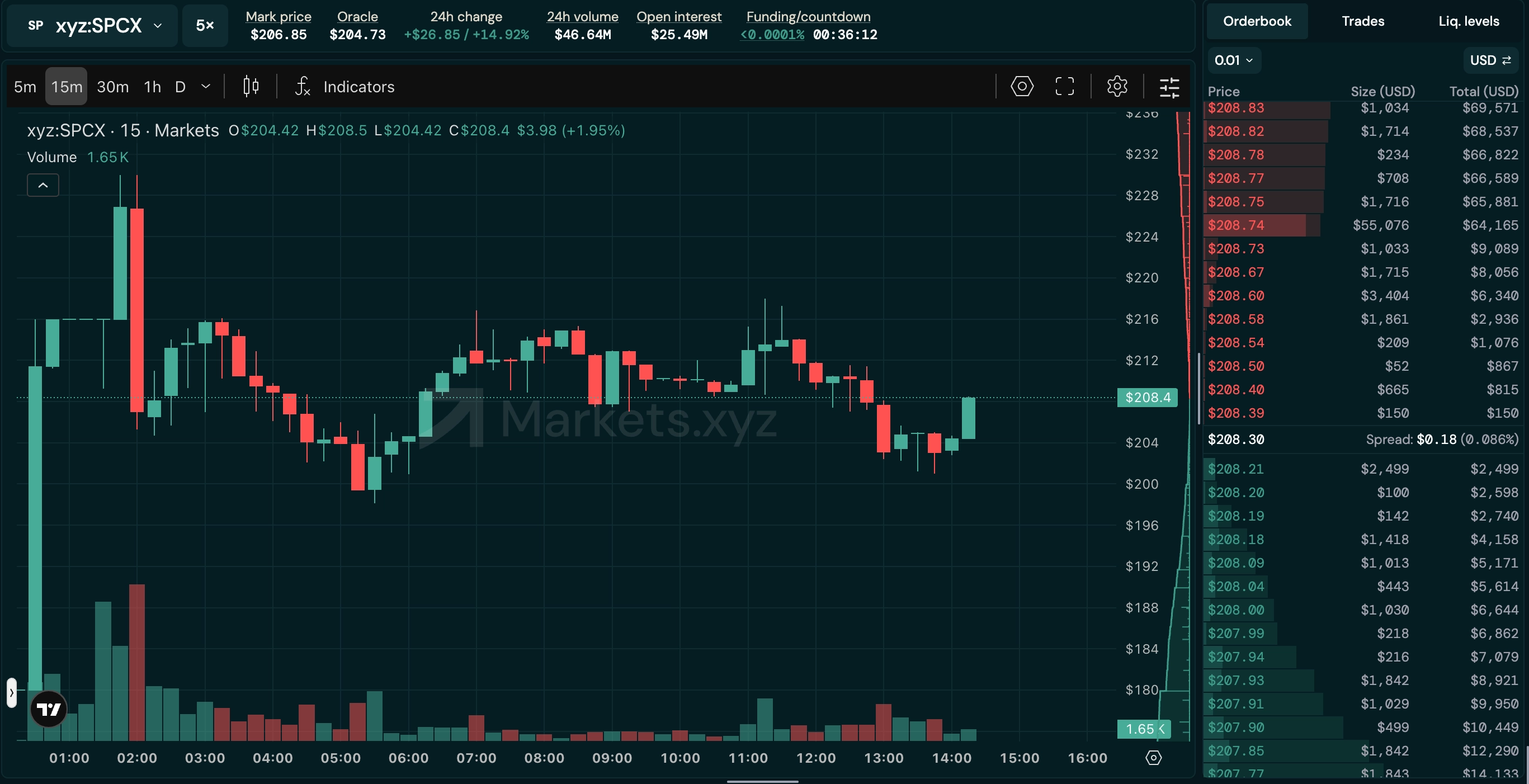Click the 1.65 volume scale label

(1144, 729)
